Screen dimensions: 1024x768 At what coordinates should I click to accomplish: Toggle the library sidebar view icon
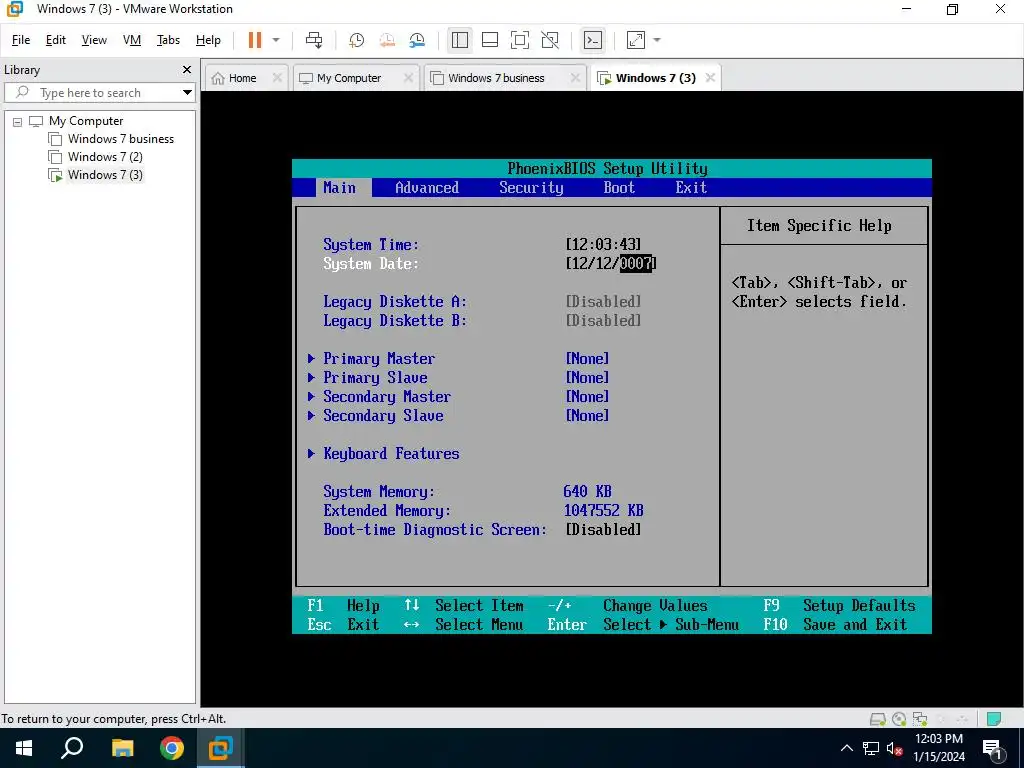(x=460, y=40)
